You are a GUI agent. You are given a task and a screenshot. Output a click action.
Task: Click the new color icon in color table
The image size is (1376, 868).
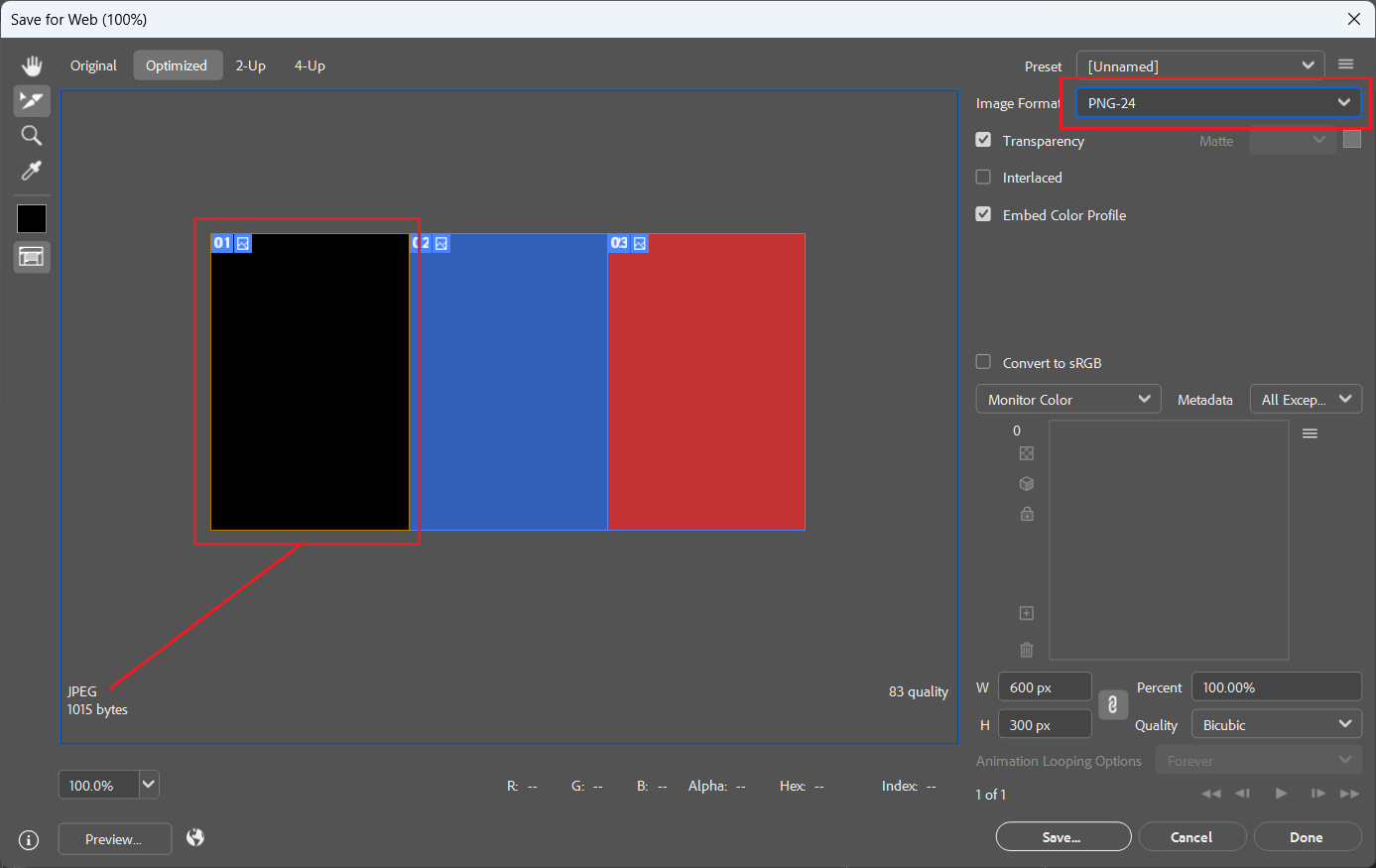point(1027,613)
